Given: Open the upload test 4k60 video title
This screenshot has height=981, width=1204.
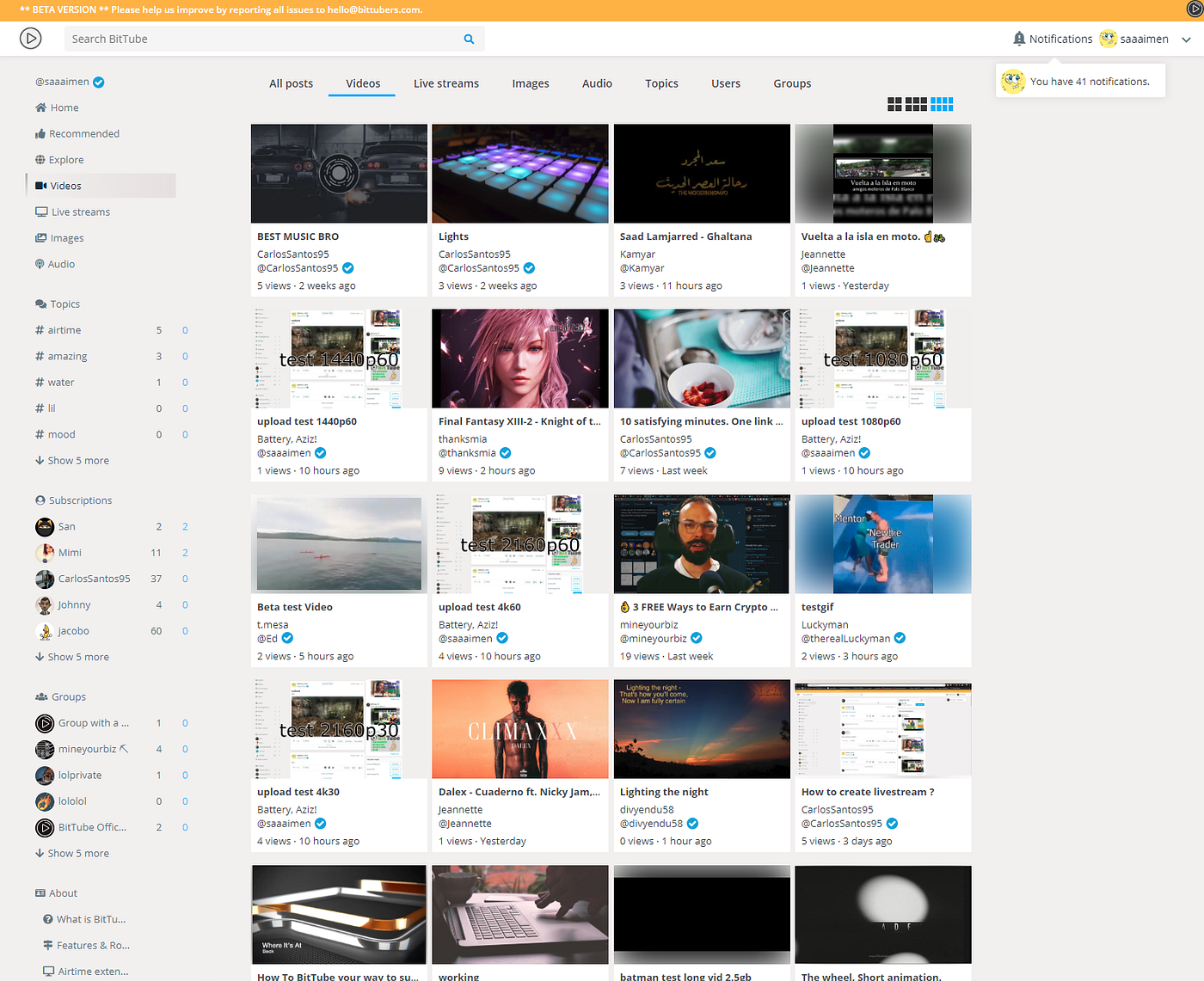Looking at the screenshot, I should click(480, 607).
